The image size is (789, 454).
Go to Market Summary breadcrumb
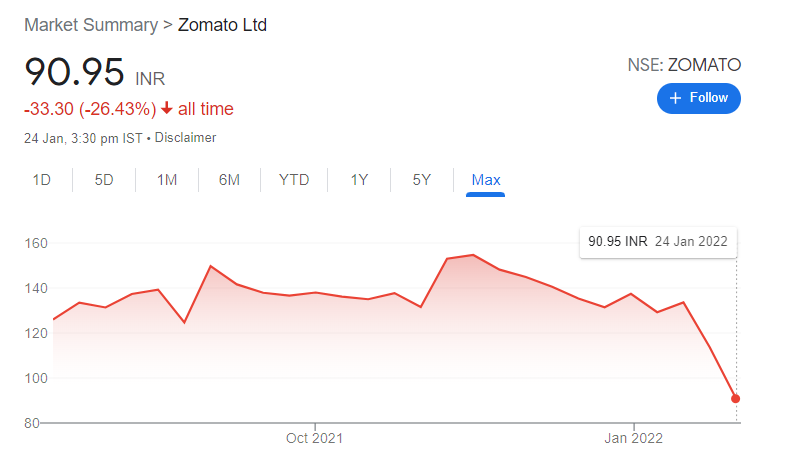(x=91, y=25)
